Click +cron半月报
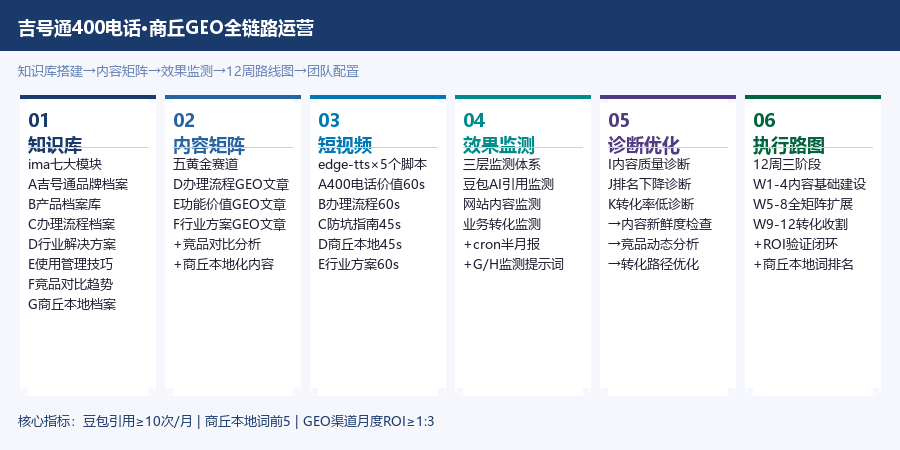Image resolution: width=900 pixels, height=450 pixels. click(x=502, y=244)
